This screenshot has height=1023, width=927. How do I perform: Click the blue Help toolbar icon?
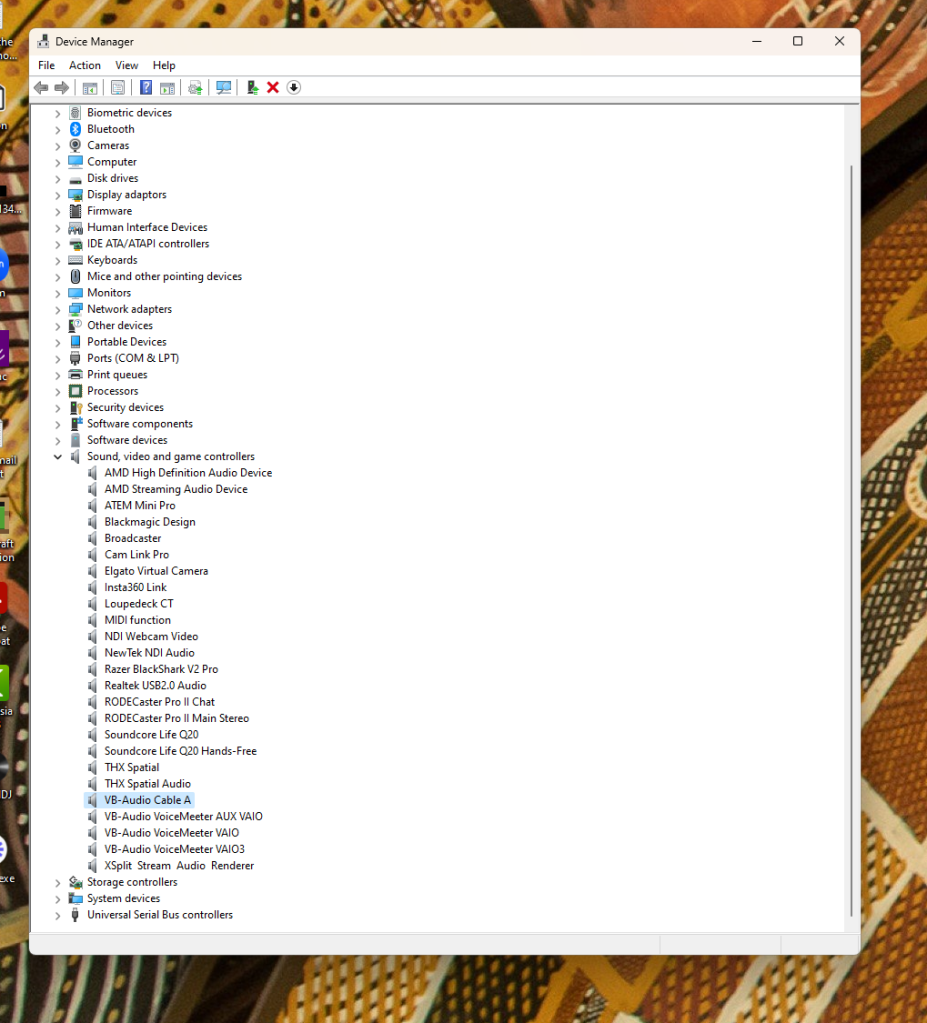point(146,87)
